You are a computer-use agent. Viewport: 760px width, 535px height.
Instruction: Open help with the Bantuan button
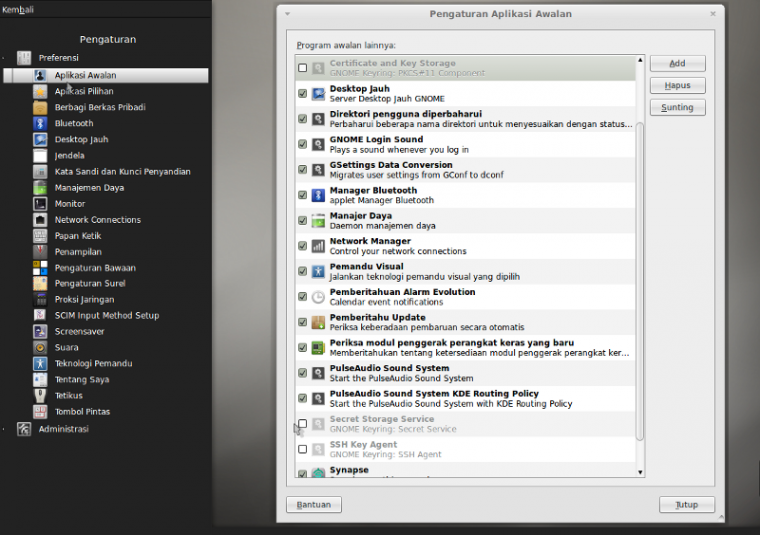pyautogui.click(x=314, y=504)
